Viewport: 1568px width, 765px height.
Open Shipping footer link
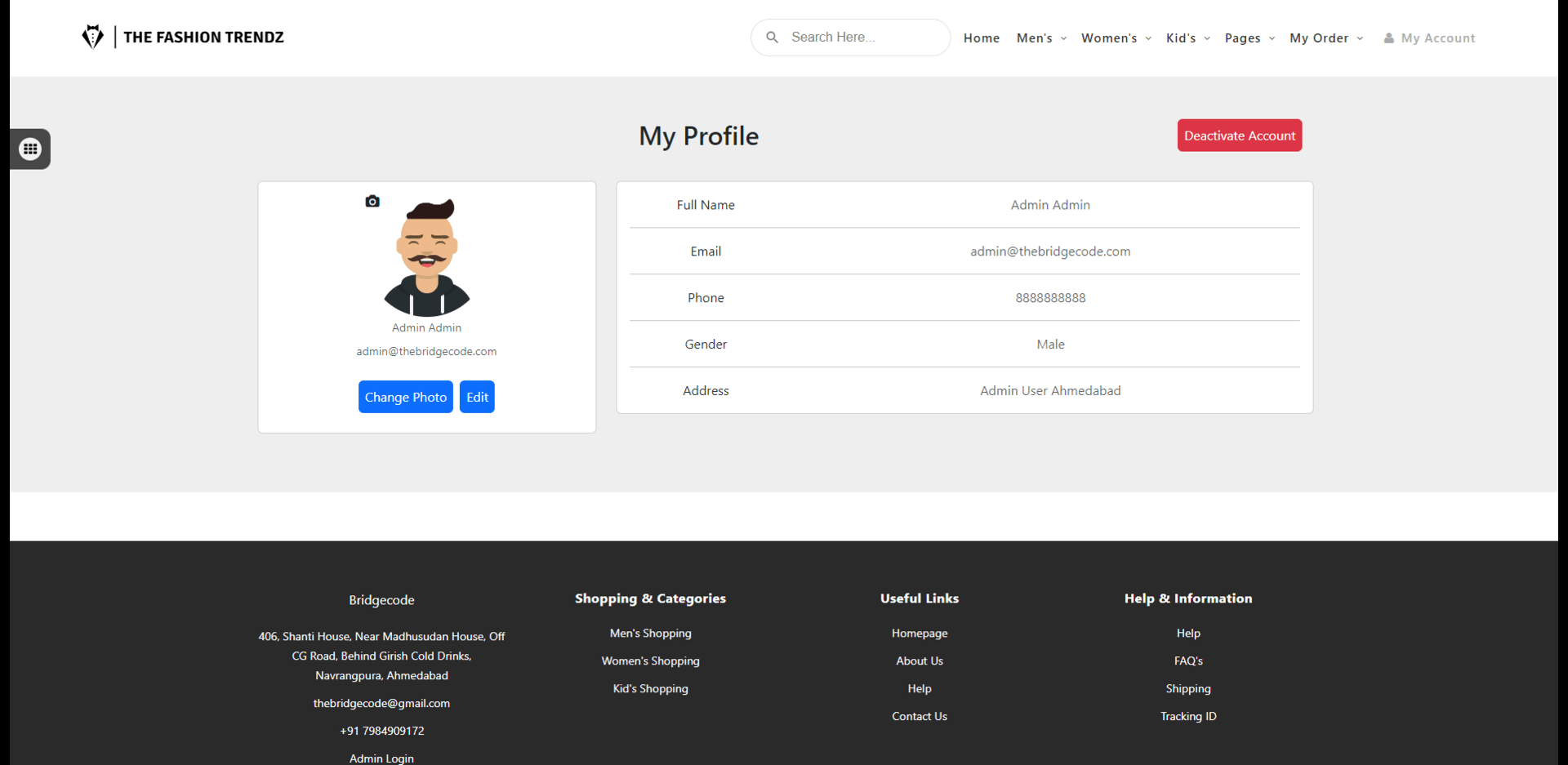pos(1188,689)
